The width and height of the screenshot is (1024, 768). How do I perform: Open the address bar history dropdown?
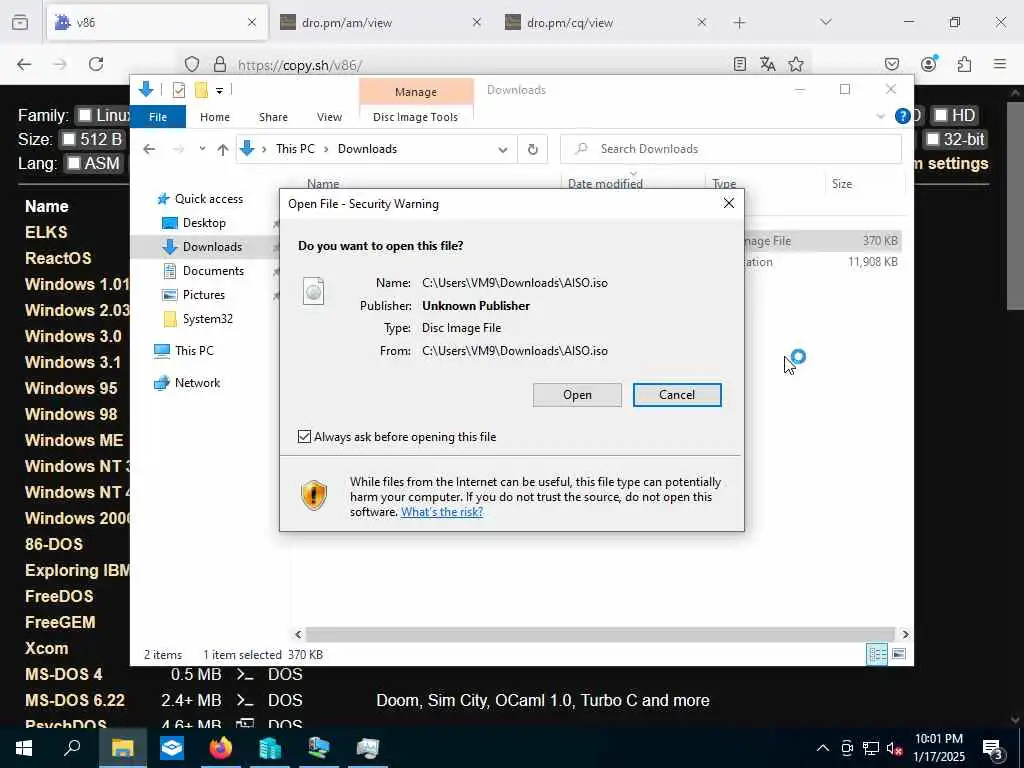tap(503, 150)
